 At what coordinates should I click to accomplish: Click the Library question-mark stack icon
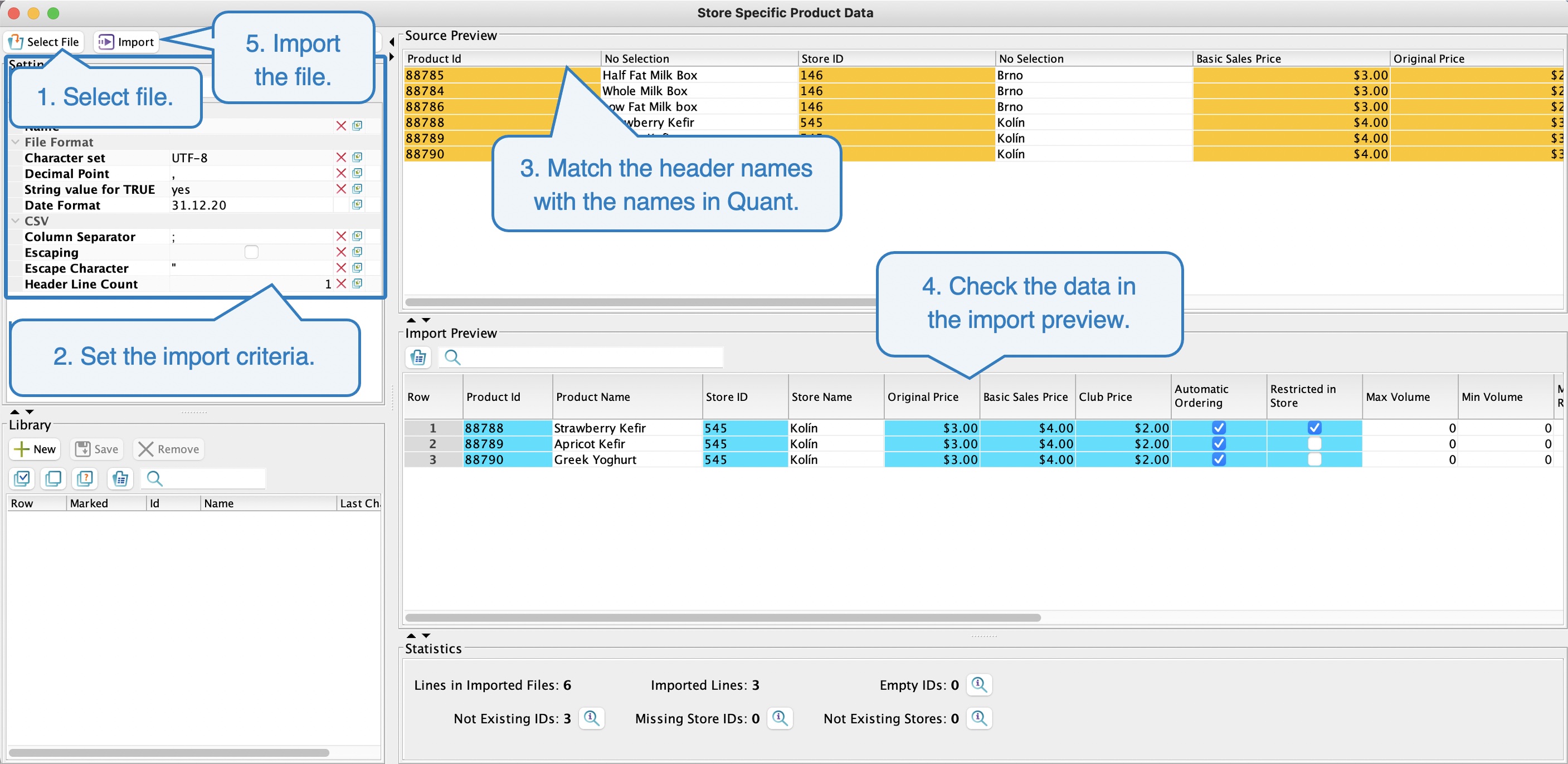(85, 479)
